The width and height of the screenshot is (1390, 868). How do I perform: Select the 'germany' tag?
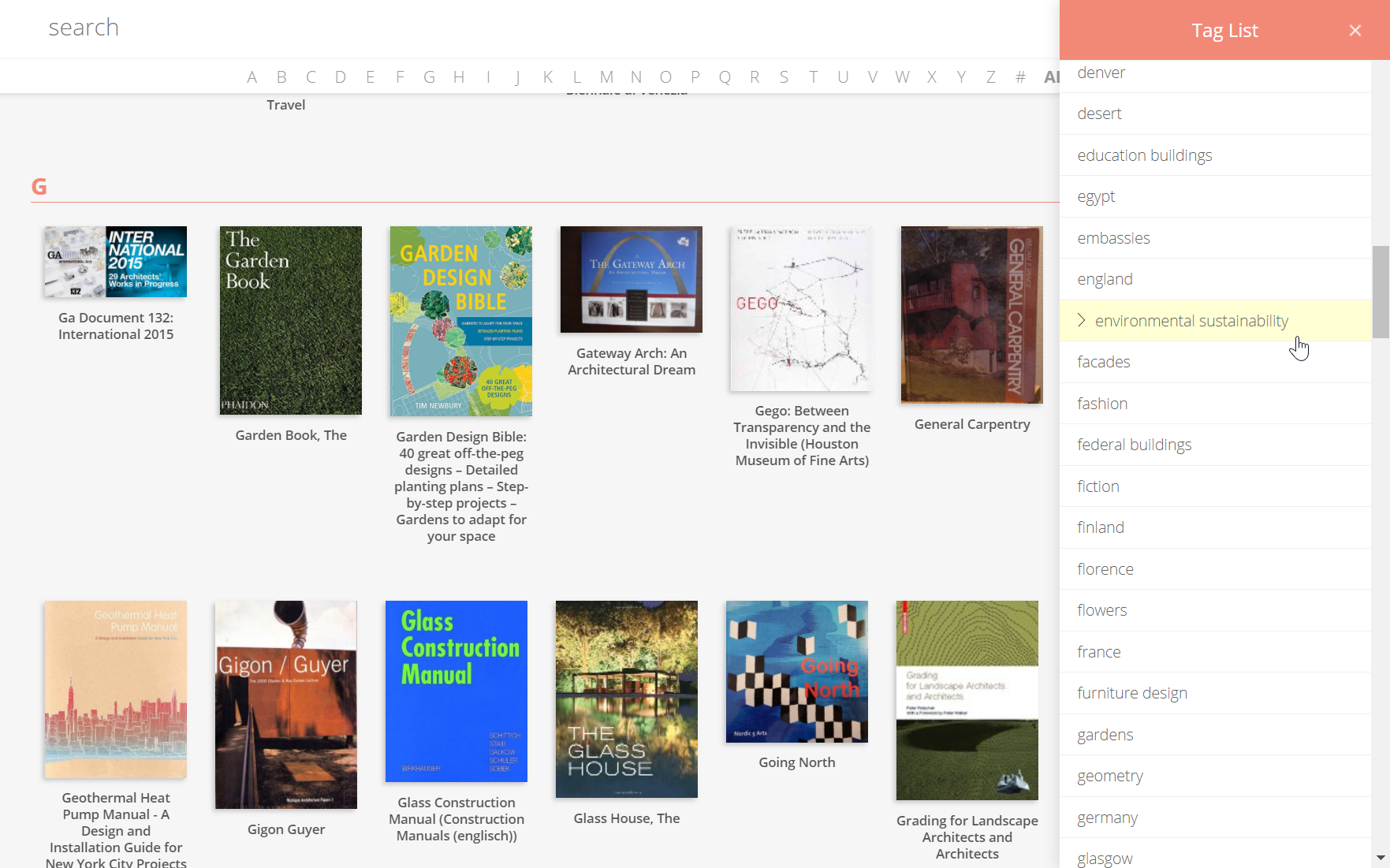click(x=1215, y=818)
